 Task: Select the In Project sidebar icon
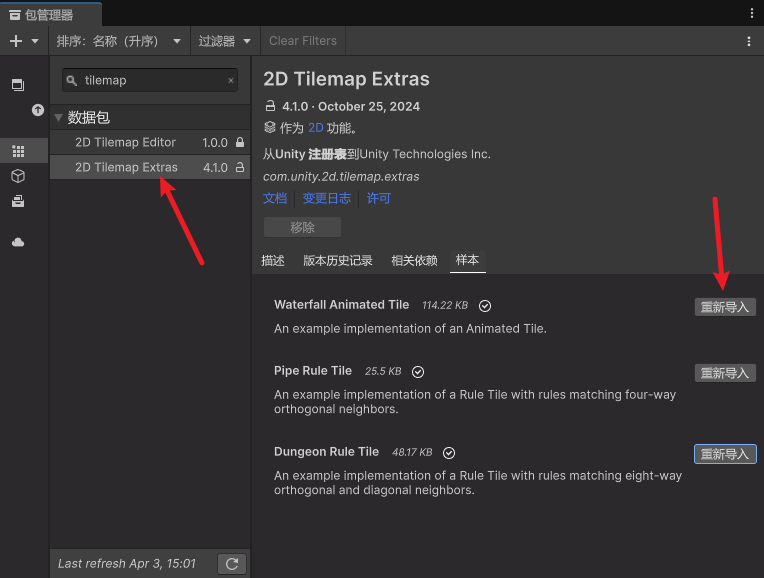click(18, 85)
